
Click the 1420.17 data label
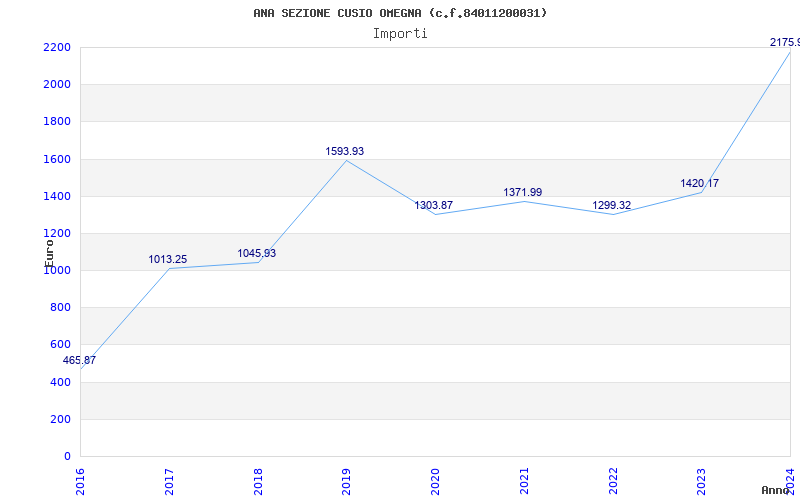[699, 183]
